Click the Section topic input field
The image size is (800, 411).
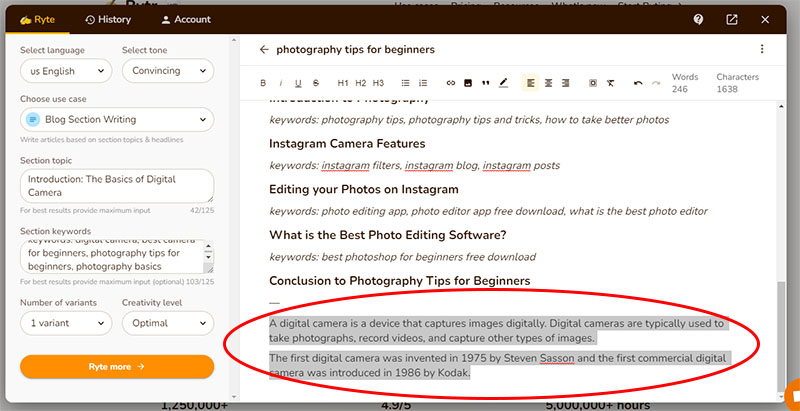coord(117,186)
